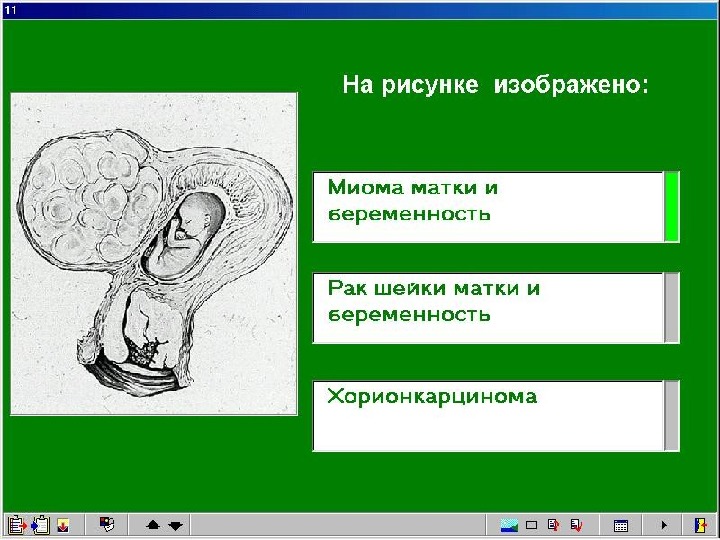Image resolution: width=720 pixels, height=540 pixels.
Task: Click gray indicator bar beside Хорионкарцинома answer
Action: pyautogui.click(x=672, y=416)
